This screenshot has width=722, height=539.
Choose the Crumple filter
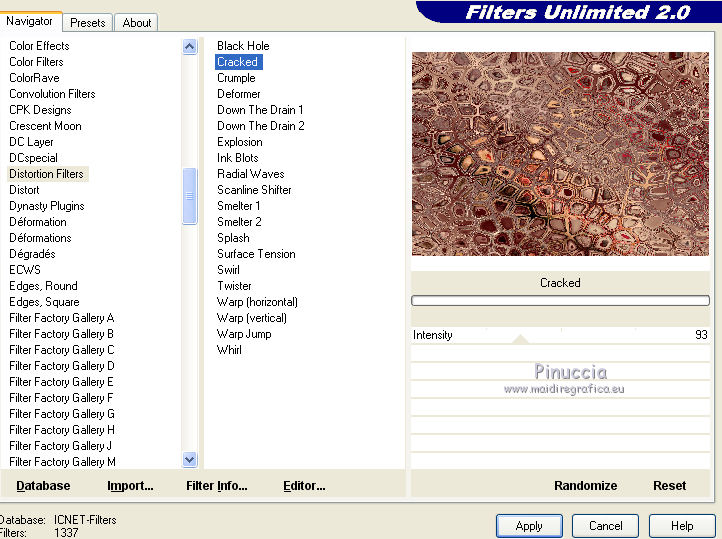click(x=236, y=78)
